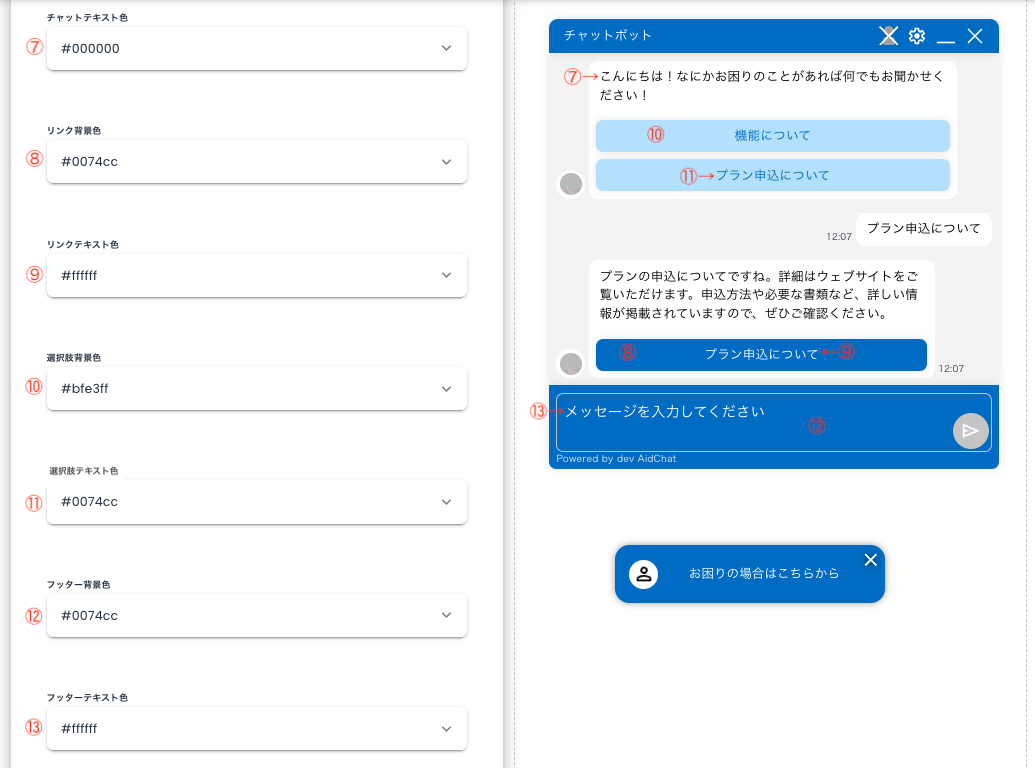The image size is (1035, 768).
Task: Click the person icon on the help banner
Action: 644,573
